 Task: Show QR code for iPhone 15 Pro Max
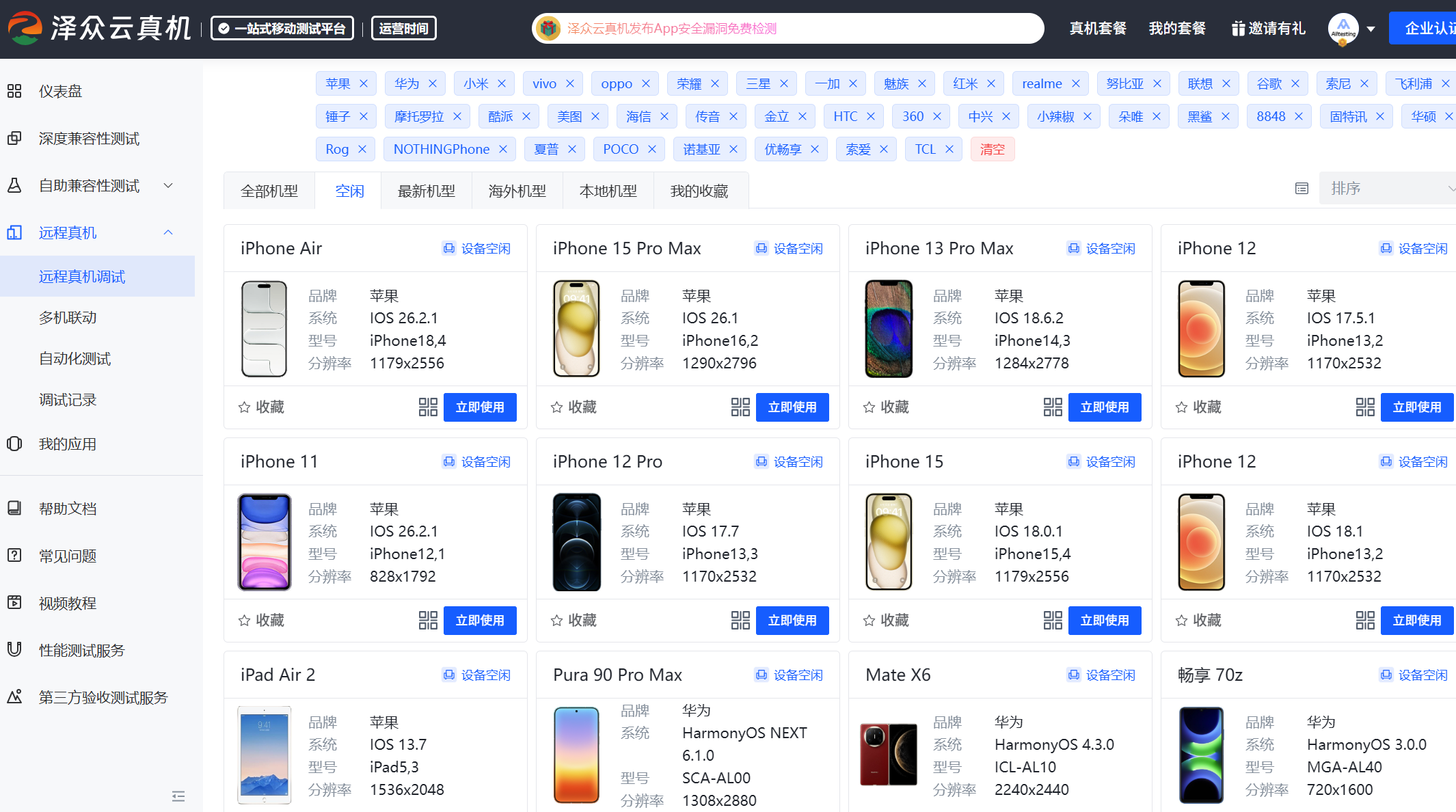(740, 407)
